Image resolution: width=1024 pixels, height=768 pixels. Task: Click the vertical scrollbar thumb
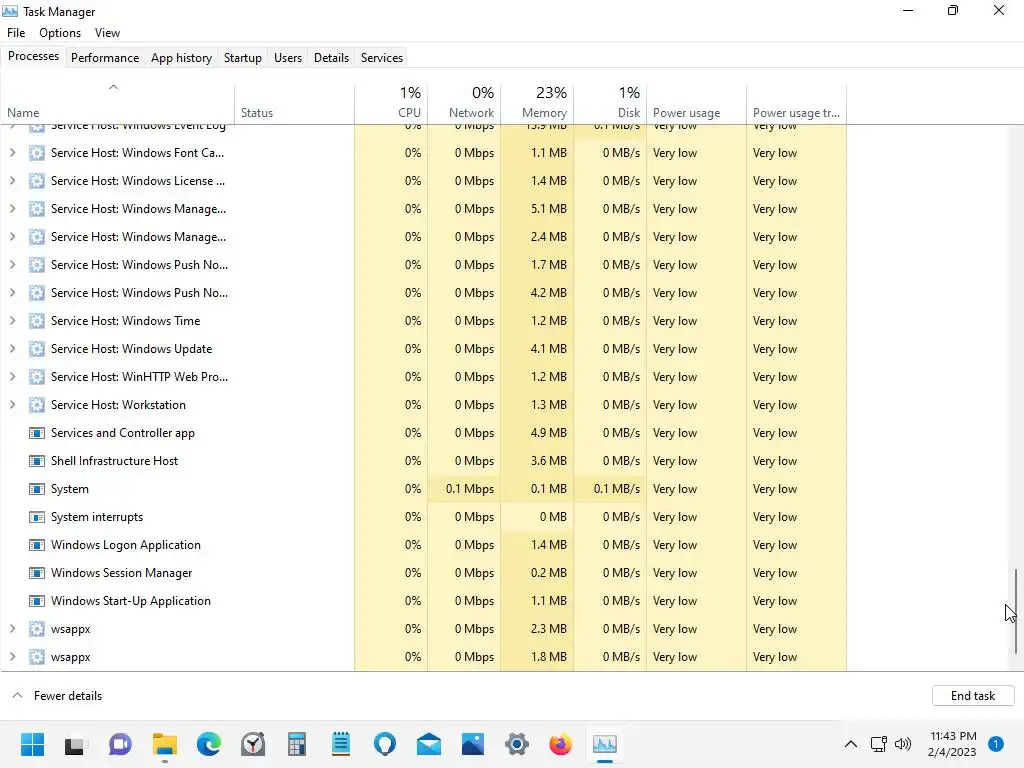tap(1016, 611)
